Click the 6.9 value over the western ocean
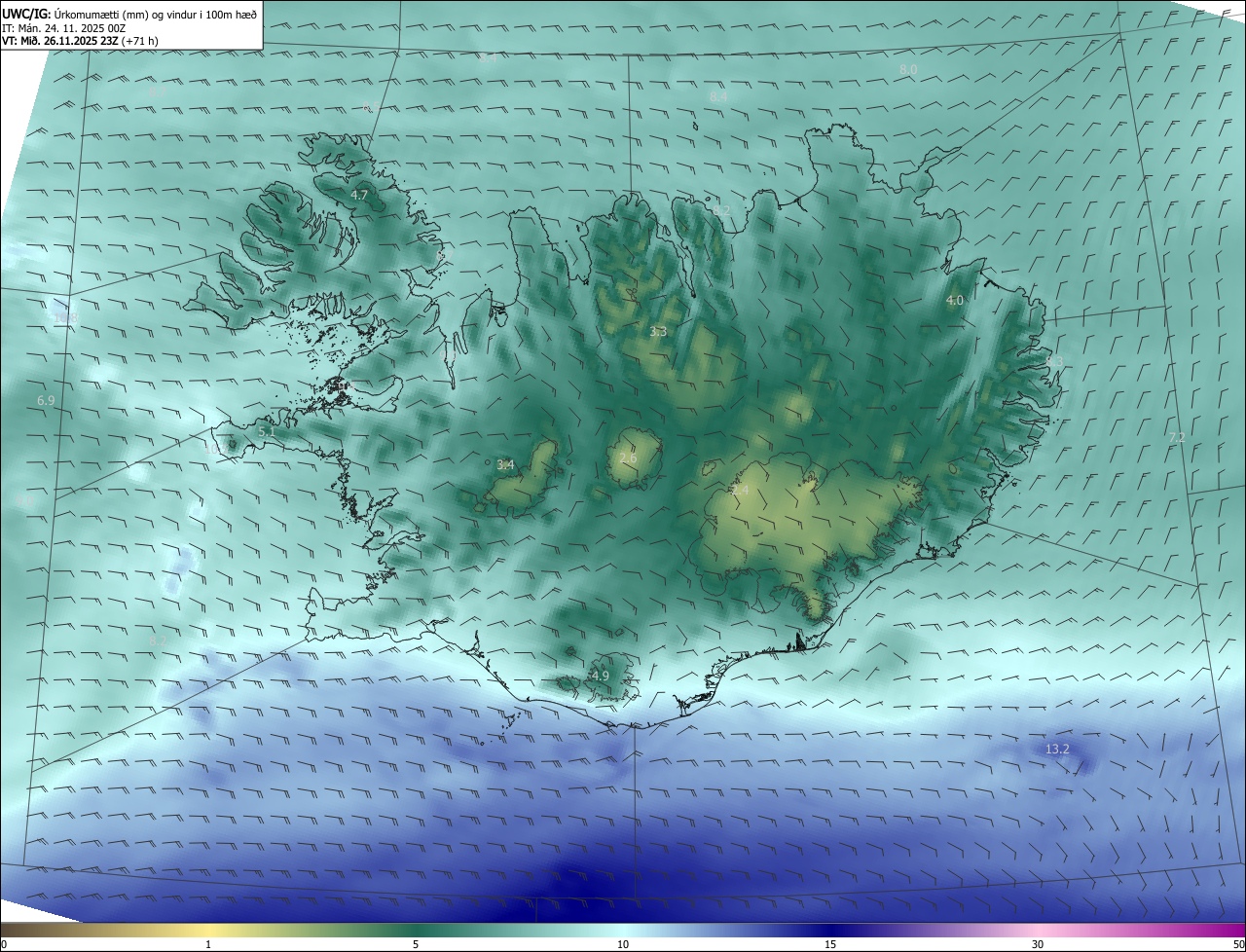The height and width of the screenshot is (952, 1246). [46, 401]
